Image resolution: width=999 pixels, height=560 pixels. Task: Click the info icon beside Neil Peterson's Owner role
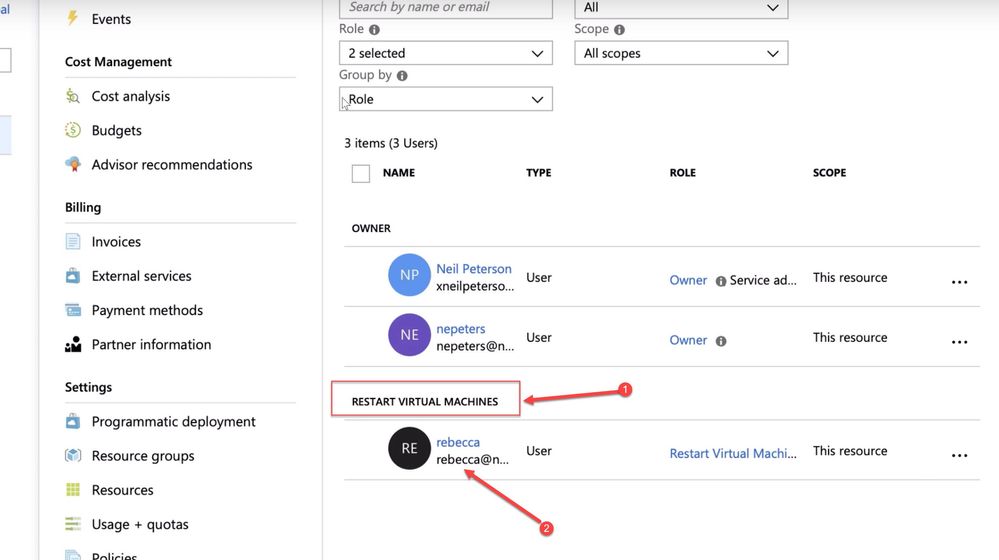[x=721, y=281]
